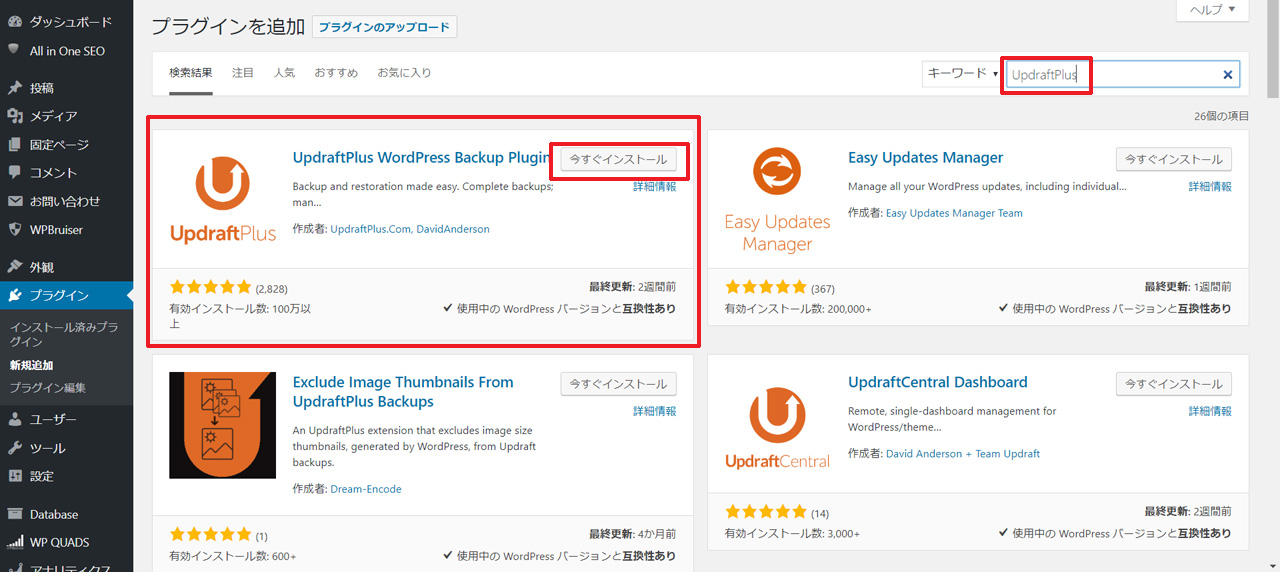The height and width of the screenshot is (572, 1280).
Task: Open 詳細情報 for Exclude Image Thumbnails plugin
Action: (x=654, y=411)
